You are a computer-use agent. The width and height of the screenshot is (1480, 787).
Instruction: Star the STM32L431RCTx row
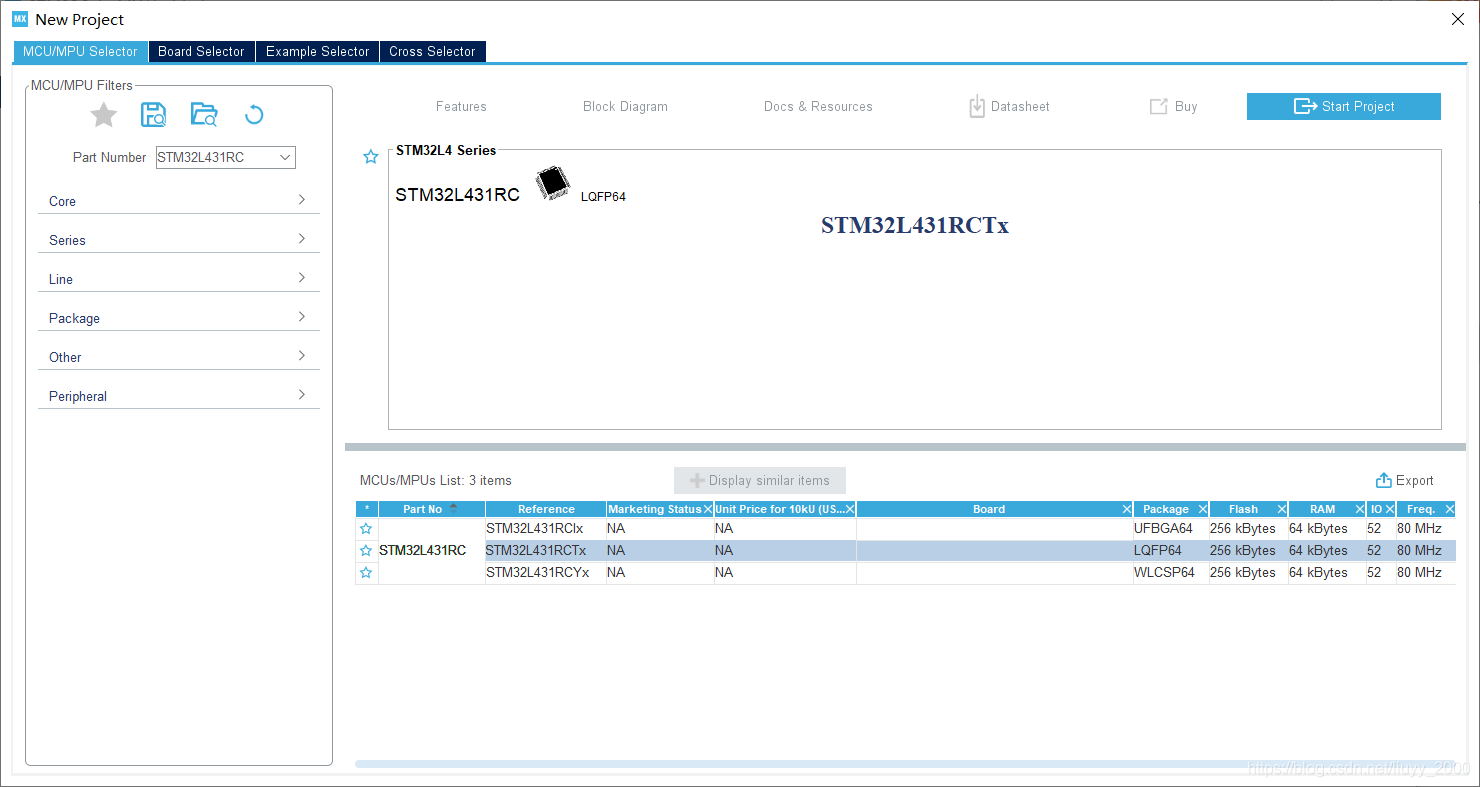[366, 550]
